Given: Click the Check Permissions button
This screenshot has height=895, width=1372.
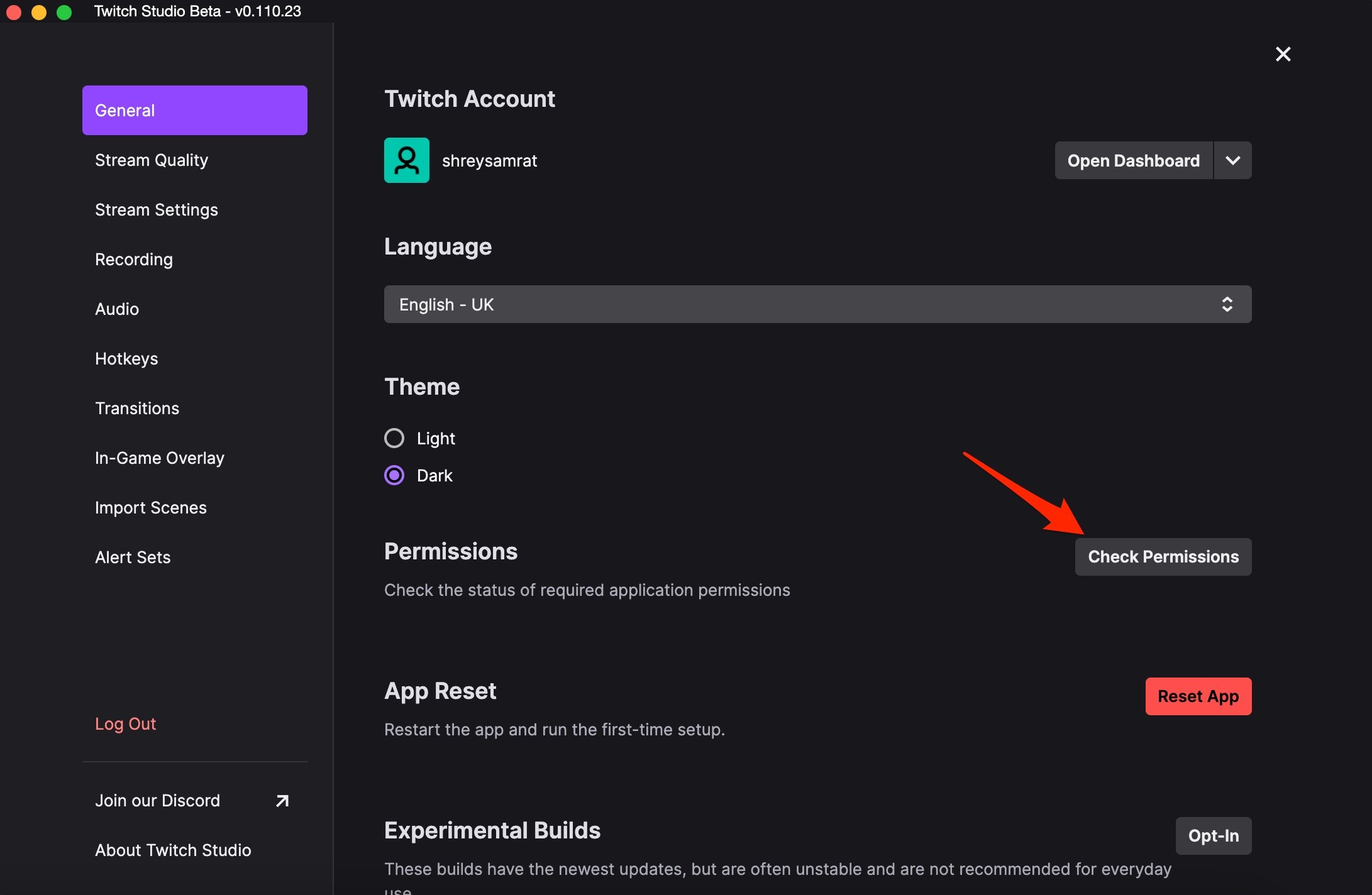Looking at the screenshot, I should pyautogui.click(x=1163, y=557).
